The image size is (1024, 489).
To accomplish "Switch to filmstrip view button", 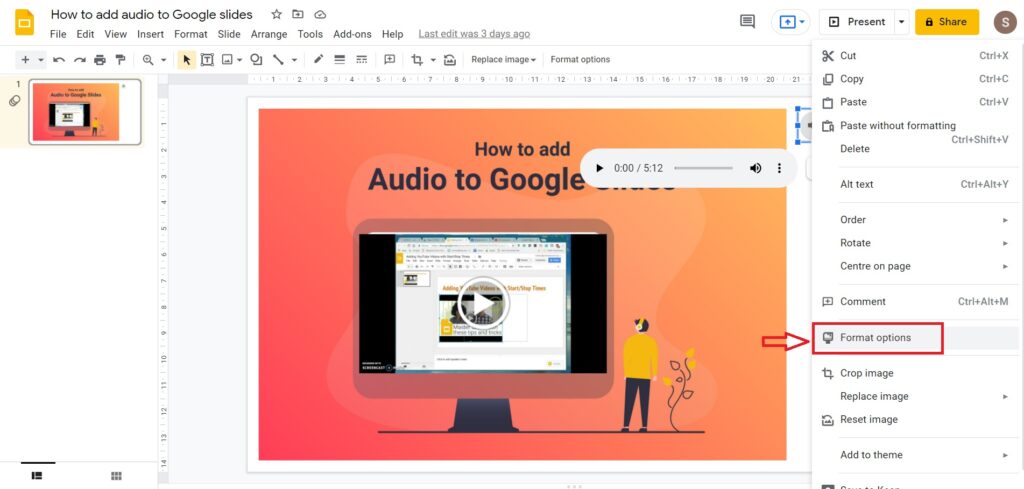I will pyautogui.click(x=37, y=476).
